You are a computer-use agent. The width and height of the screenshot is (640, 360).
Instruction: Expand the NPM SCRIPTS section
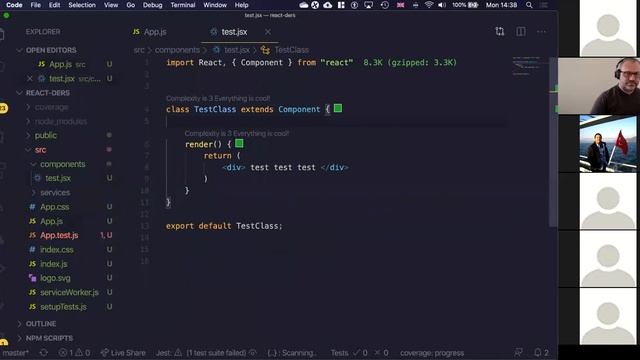(x=49, y=338)
